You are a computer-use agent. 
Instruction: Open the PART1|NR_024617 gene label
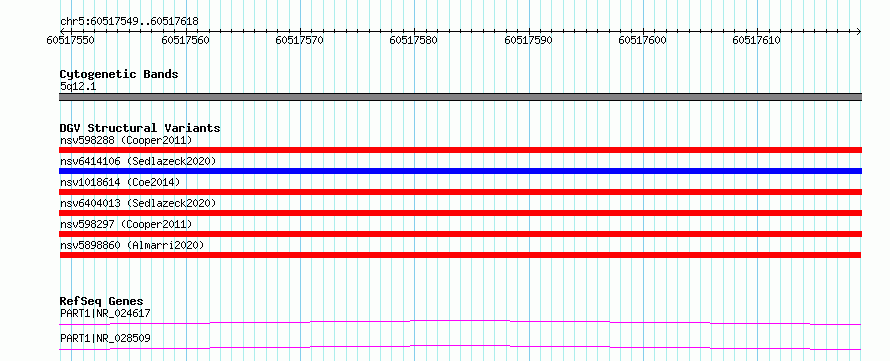[x=105, y=313]
